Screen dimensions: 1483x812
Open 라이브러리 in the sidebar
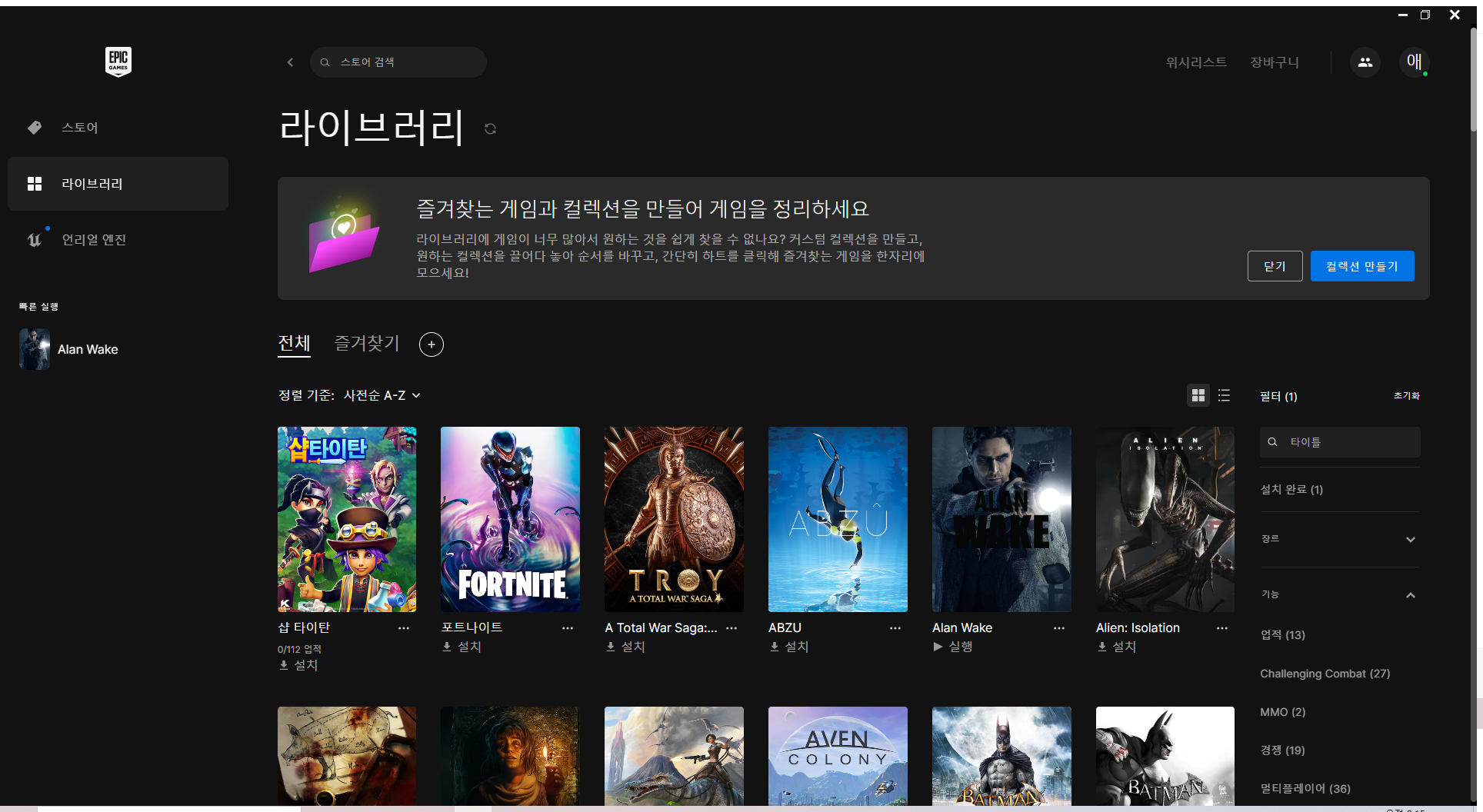pos(118,184)
